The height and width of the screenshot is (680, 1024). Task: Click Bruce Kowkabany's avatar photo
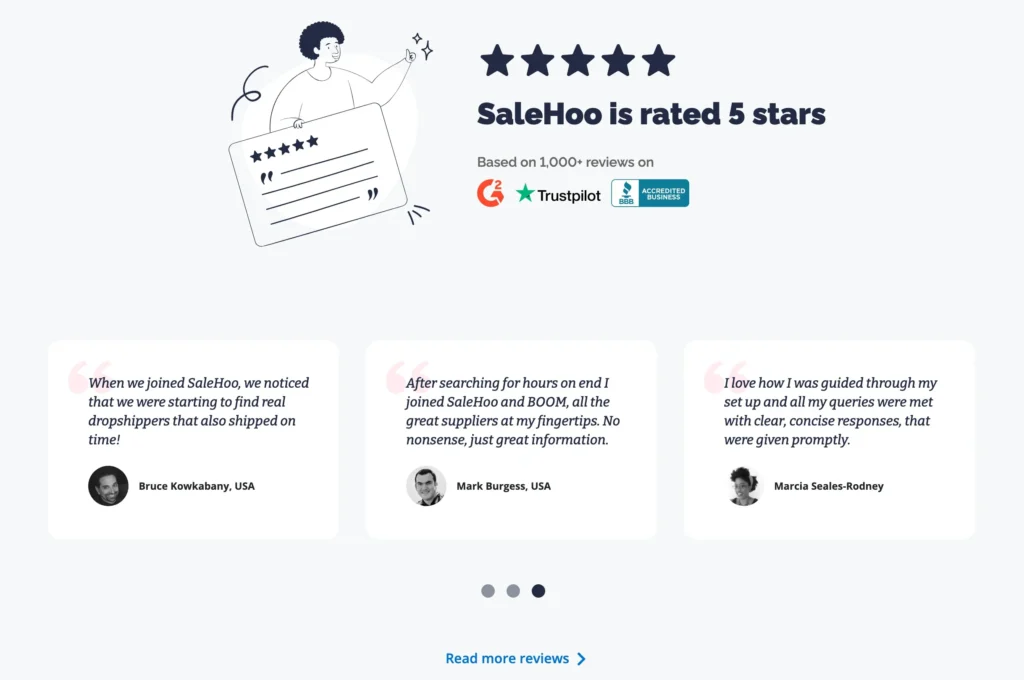[108, 486]
